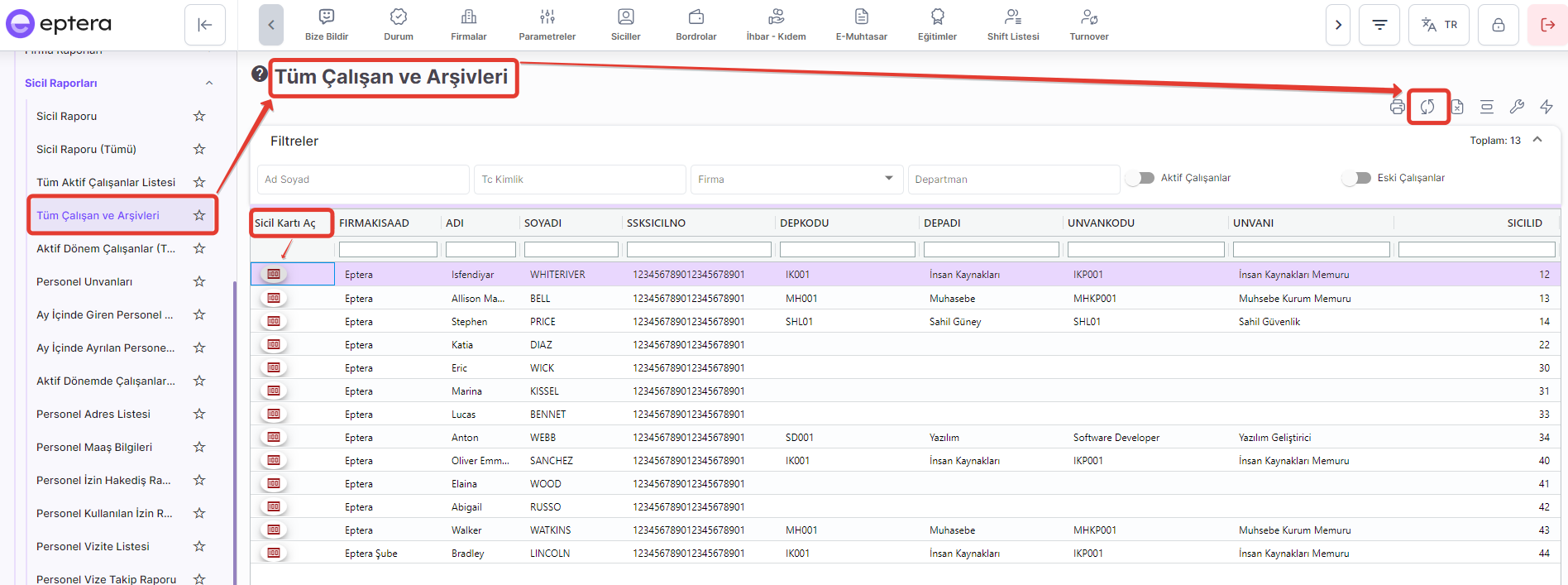
Task: Click the lock icon in the top bar
Action: point(1498,25)
